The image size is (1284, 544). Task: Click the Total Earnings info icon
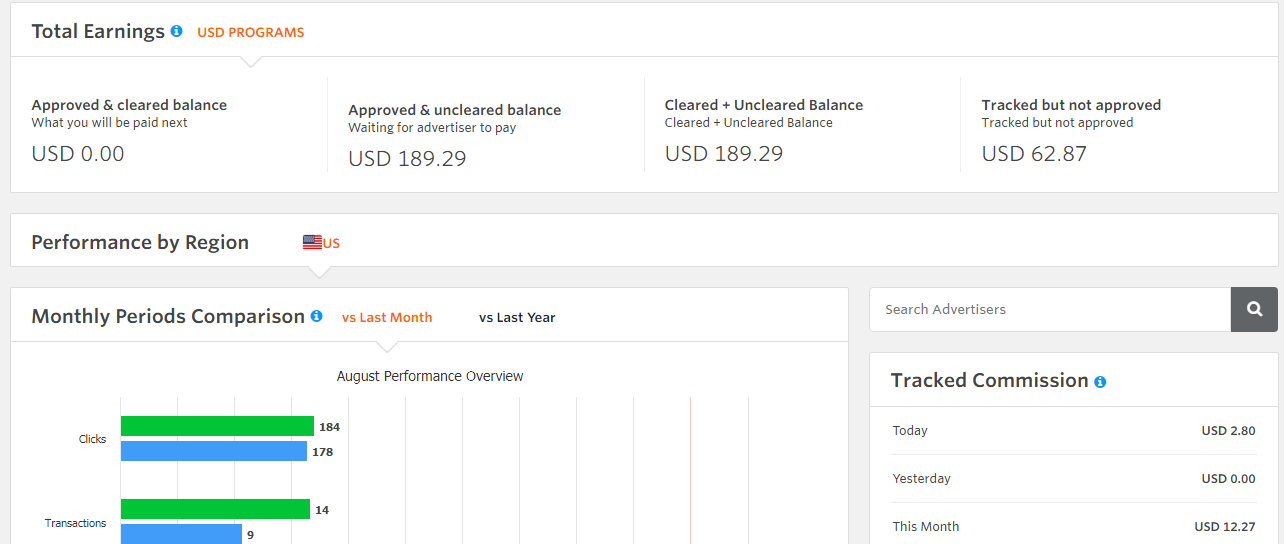click(177, 31)
